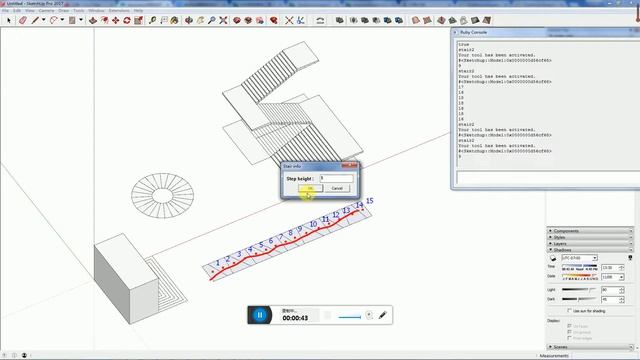This screenshot has height=360, width=640.
Task: Click the first sandbox terrain icon
Action: click(x=416, y=20)
